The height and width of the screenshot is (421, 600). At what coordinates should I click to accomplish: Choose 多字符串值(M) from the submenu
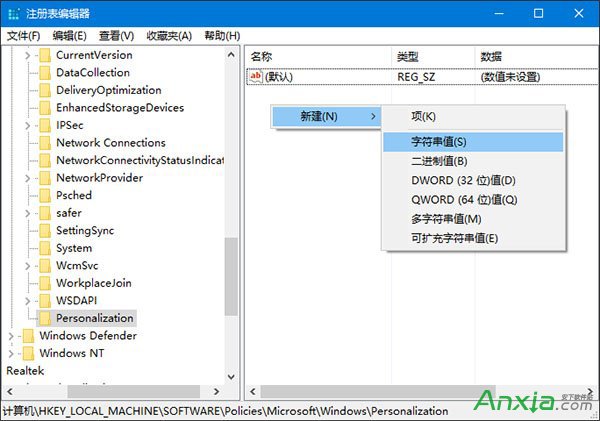click(x=473, y=219)
